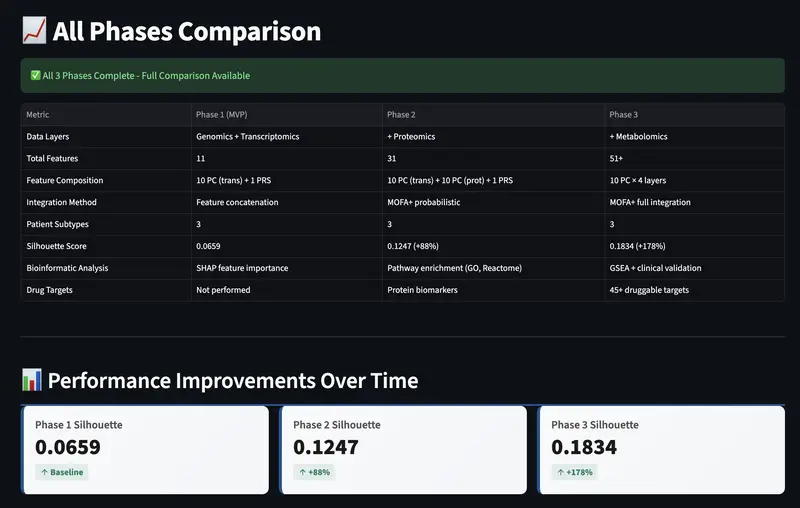Screen dimensions: 800x508
Task: Click the chart emoji beside All Phases Comparison
Action: tap(34, 31)
